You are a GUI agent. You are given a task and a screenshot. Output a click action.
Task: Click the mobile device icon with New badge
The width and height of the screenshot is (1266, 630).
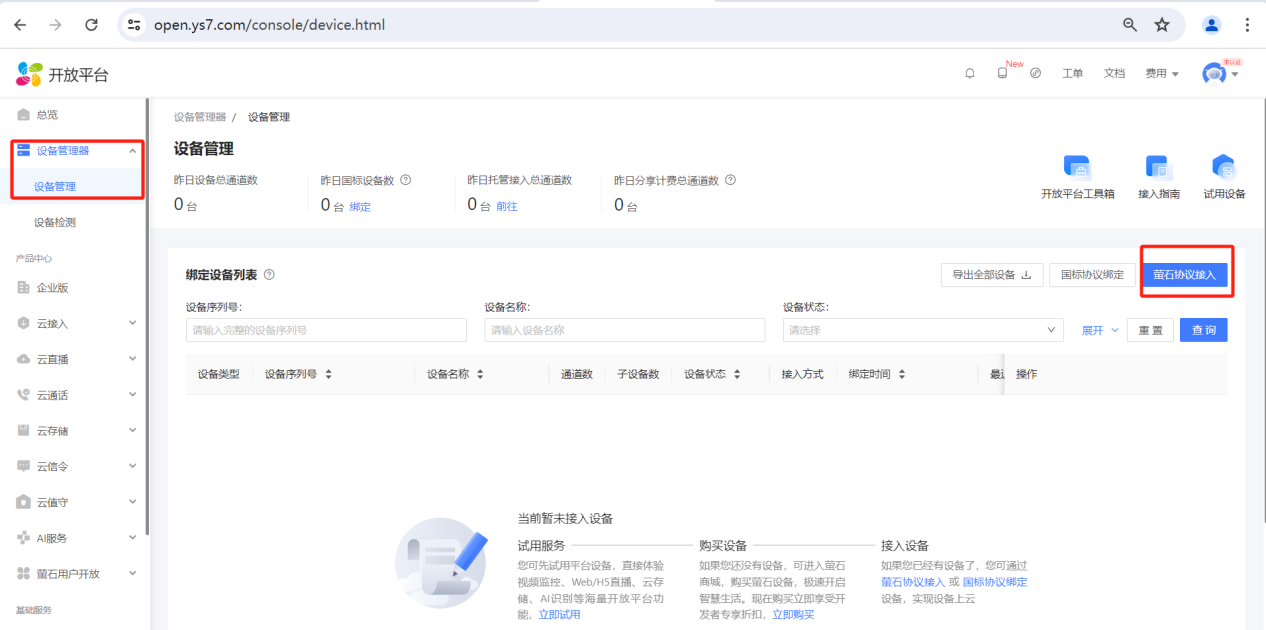[x=1002, y=73]
